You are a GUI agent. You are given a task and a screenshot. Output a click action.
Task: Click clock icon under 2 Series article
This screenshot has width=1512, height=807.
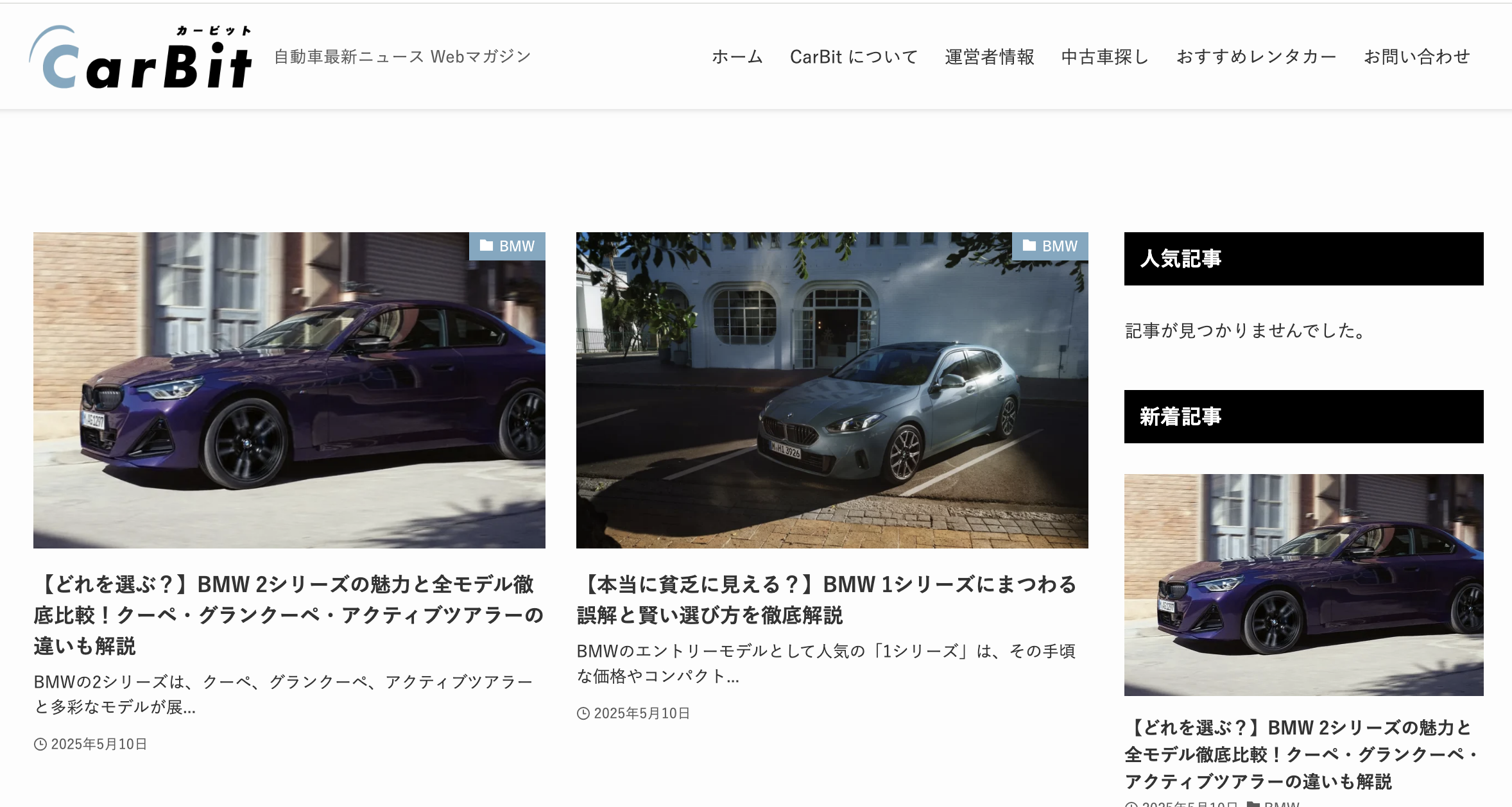tap(40, 744)
